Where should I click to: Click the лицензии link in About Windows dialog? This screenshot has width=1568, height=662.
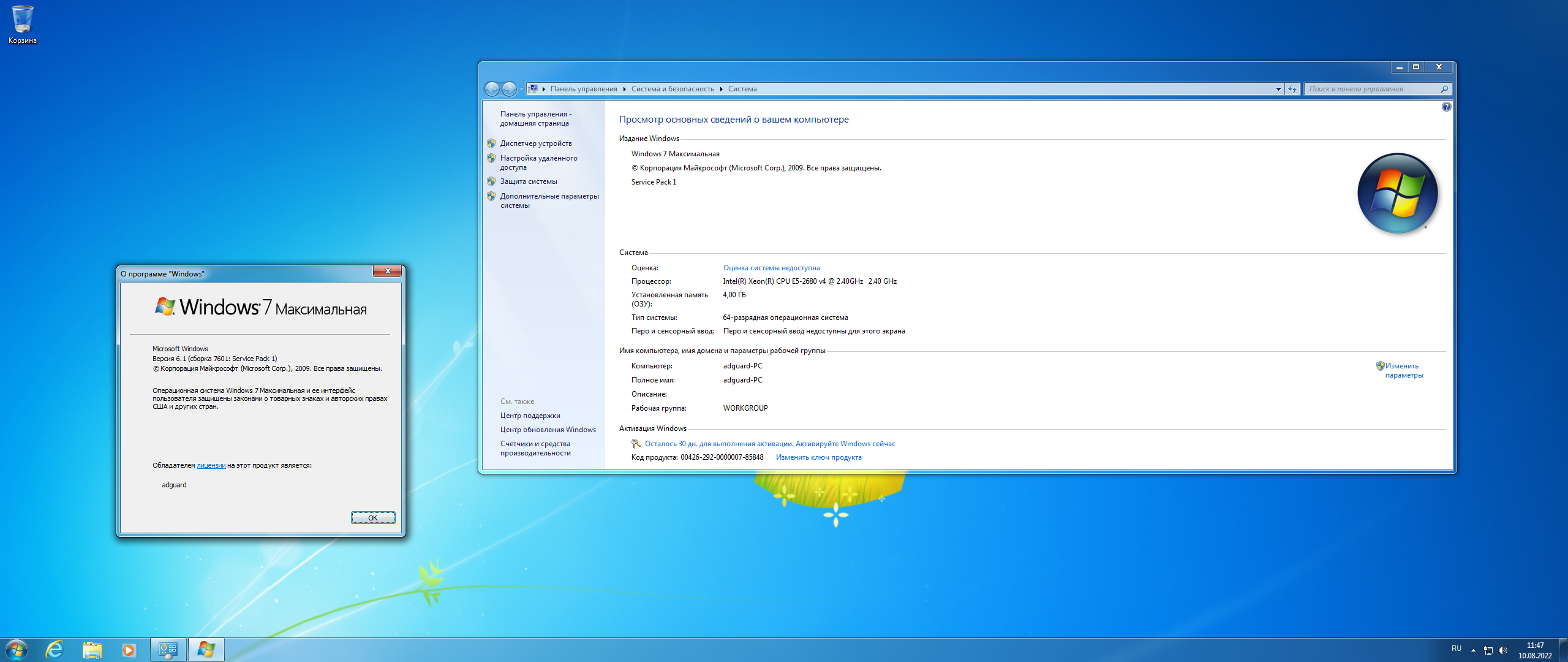[211, 466]
